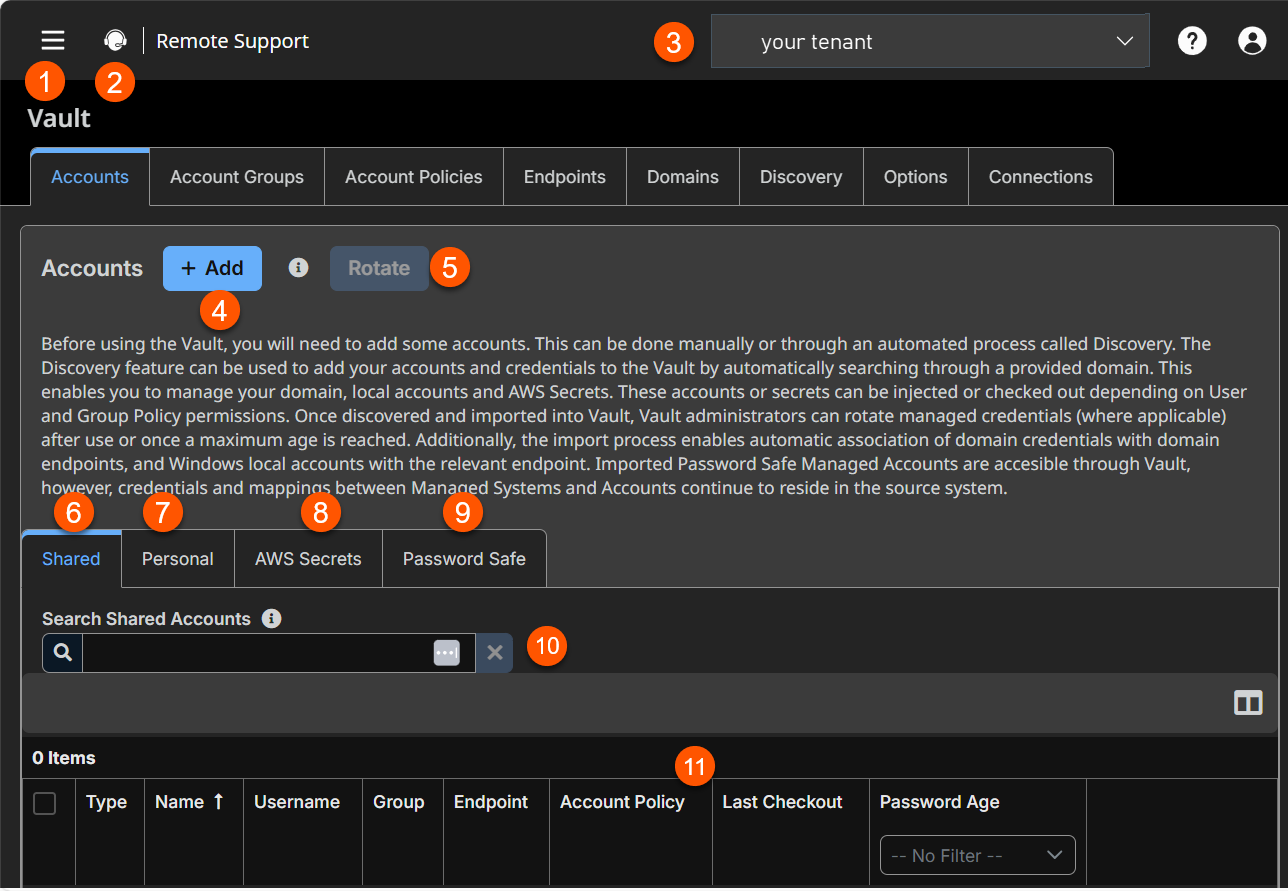Click the info icon beside Search Shared Accounts

click(x=271, y=618)
